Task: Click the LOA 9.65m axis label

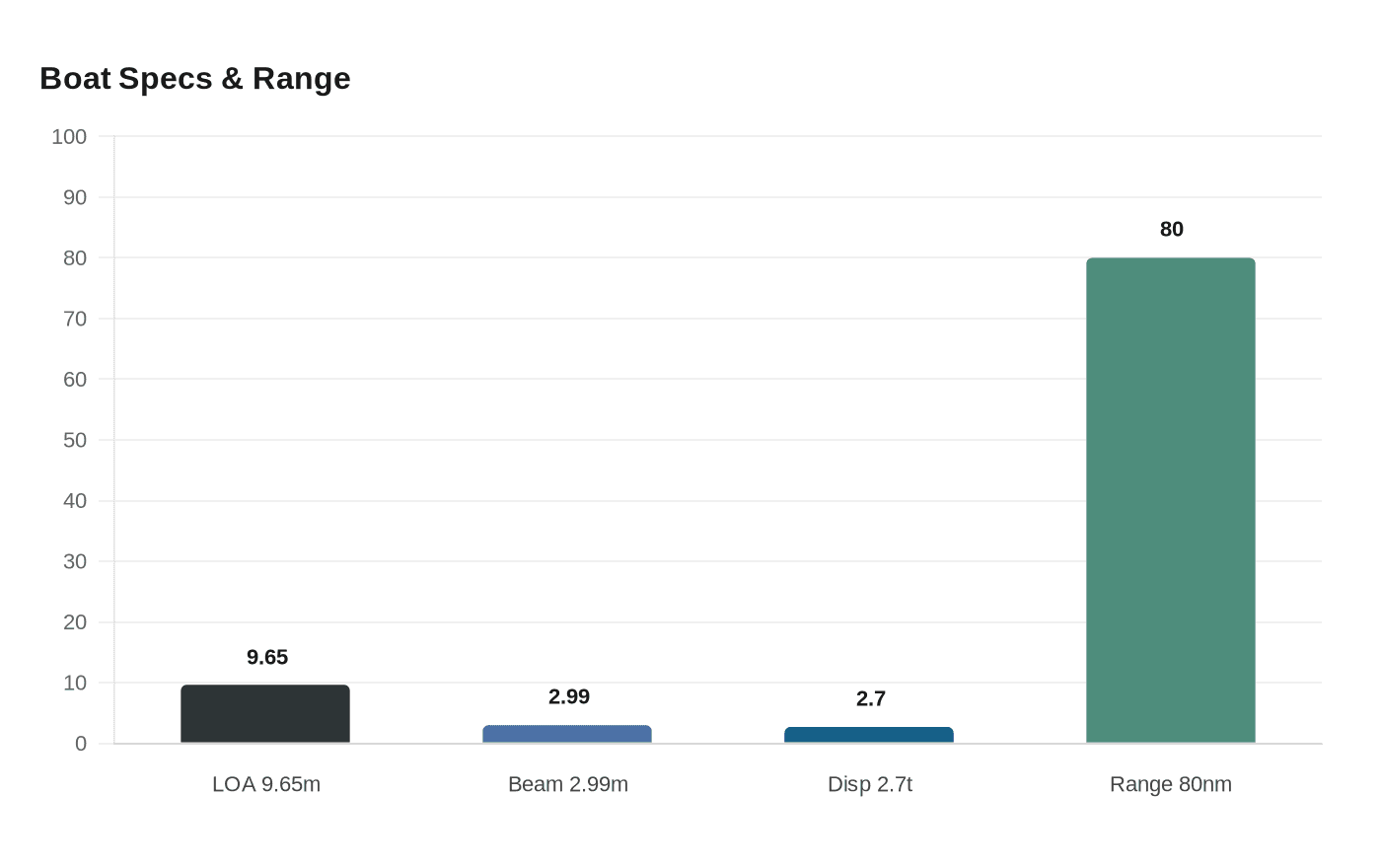Action: tap(265, 784)
